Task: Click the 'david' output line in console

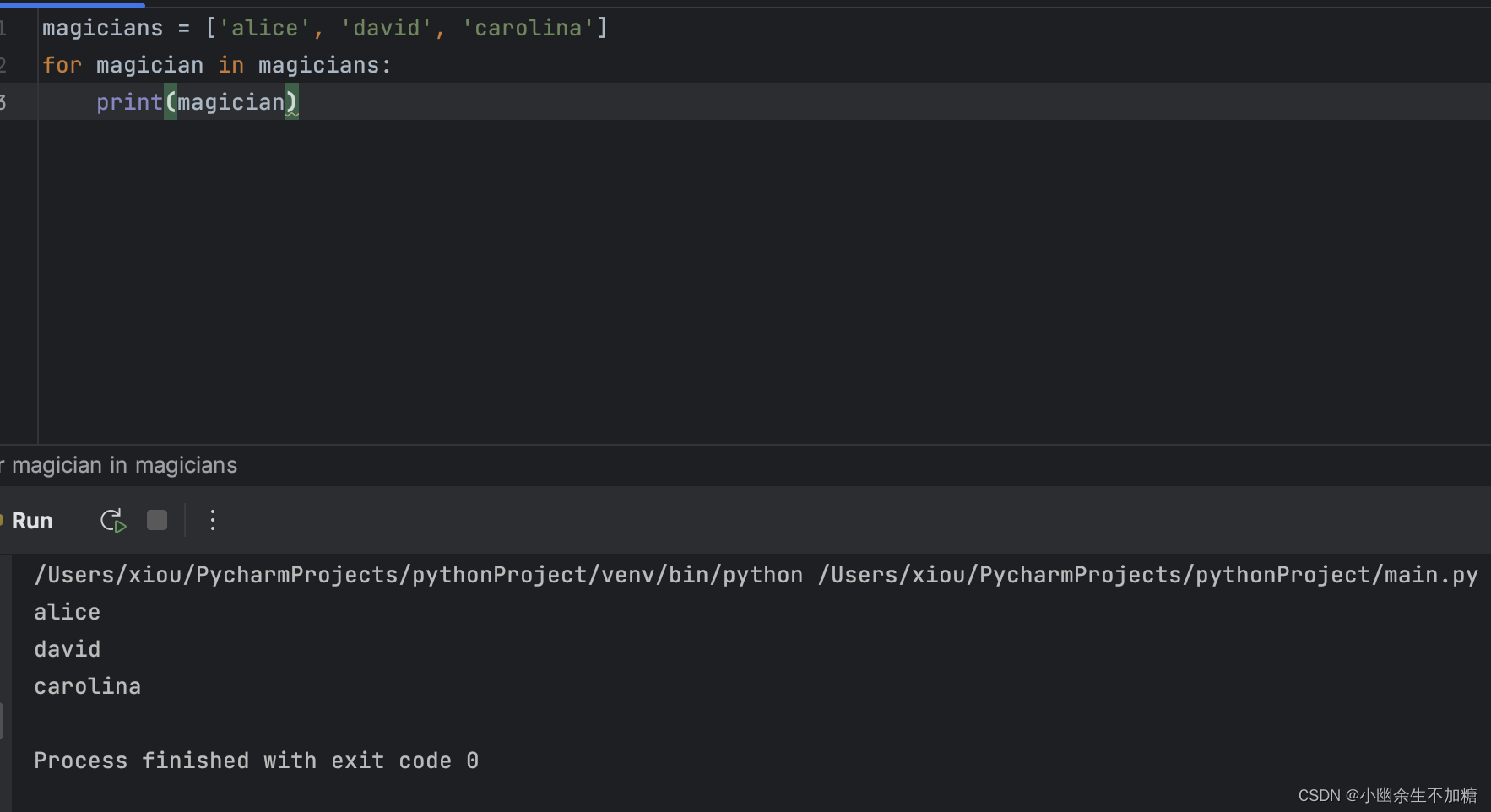Action: click(x=67, y=649)
